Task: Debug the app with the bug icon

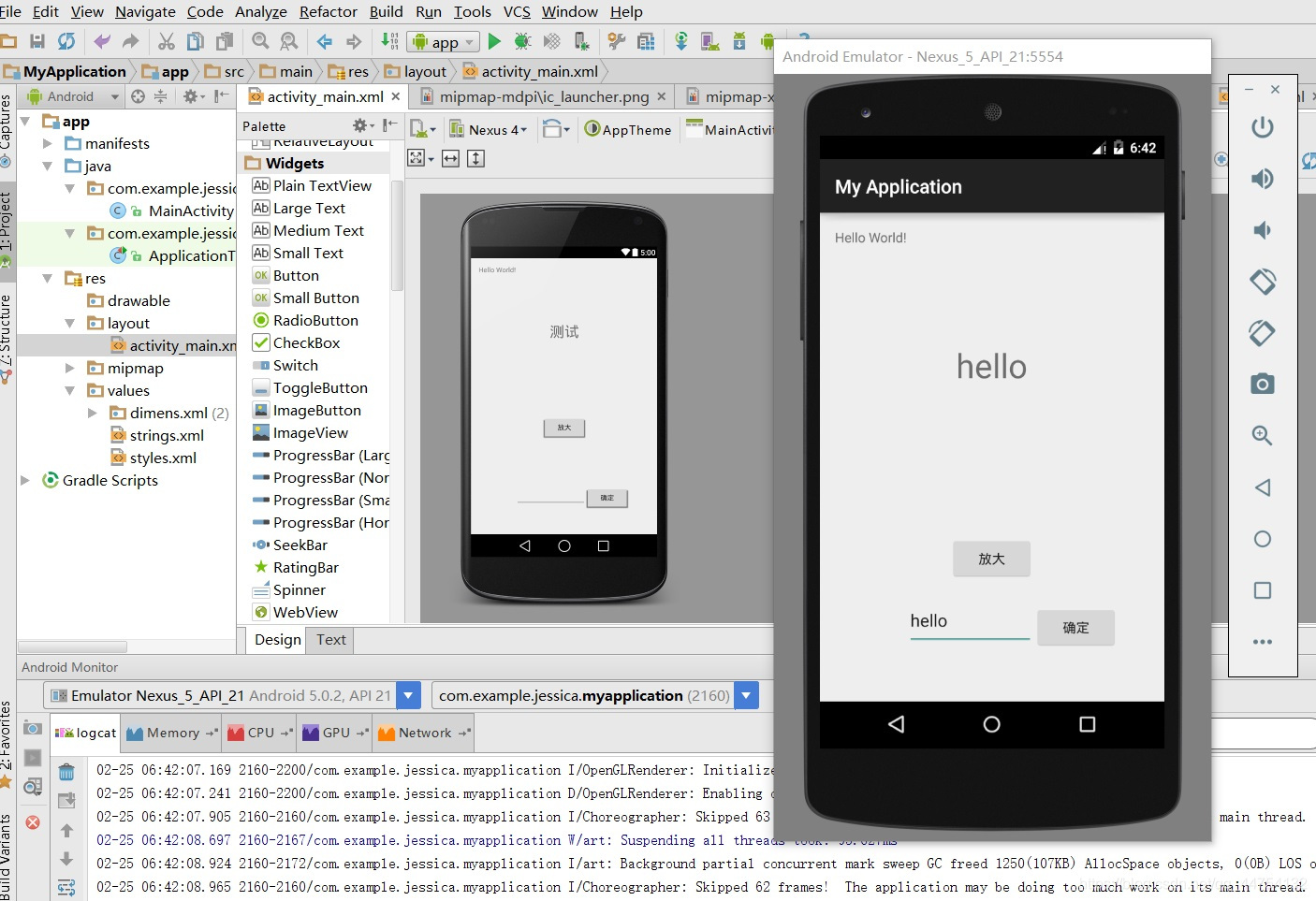Action: pos(523,41)
